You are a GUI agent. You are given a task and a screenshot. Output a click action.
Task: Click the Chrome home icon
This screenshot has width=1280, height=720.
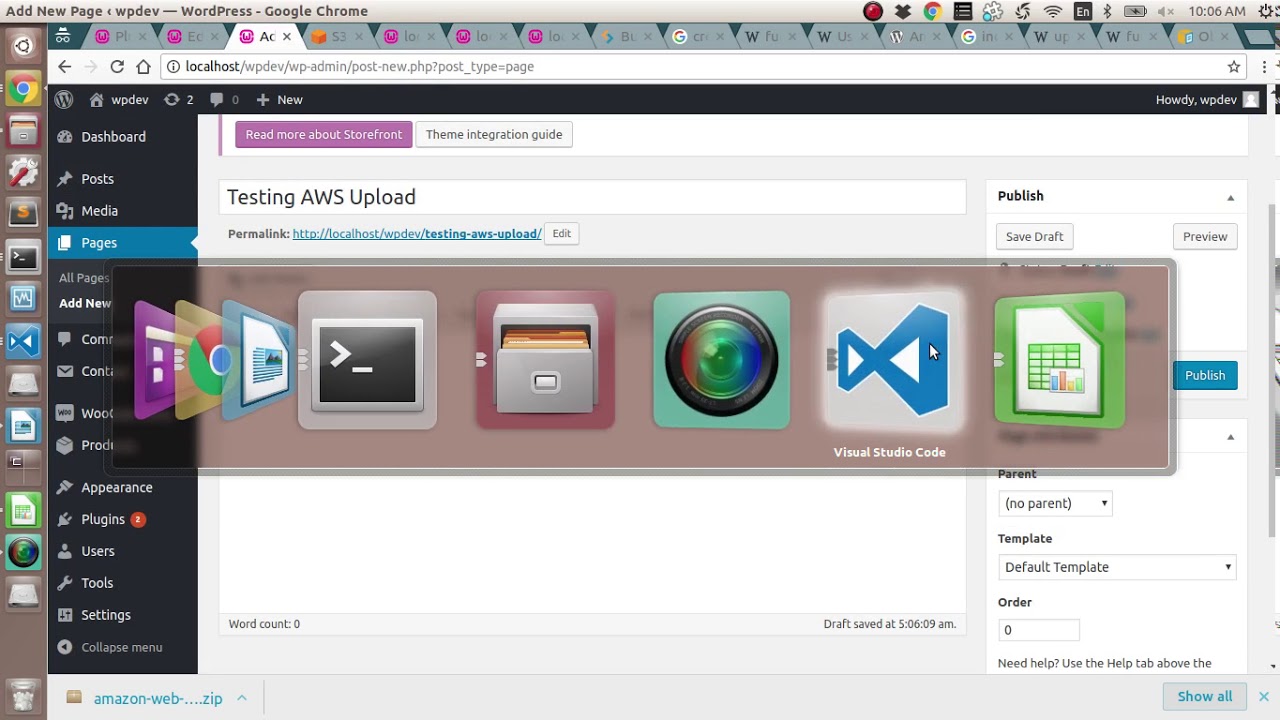(x=143, y=66)
